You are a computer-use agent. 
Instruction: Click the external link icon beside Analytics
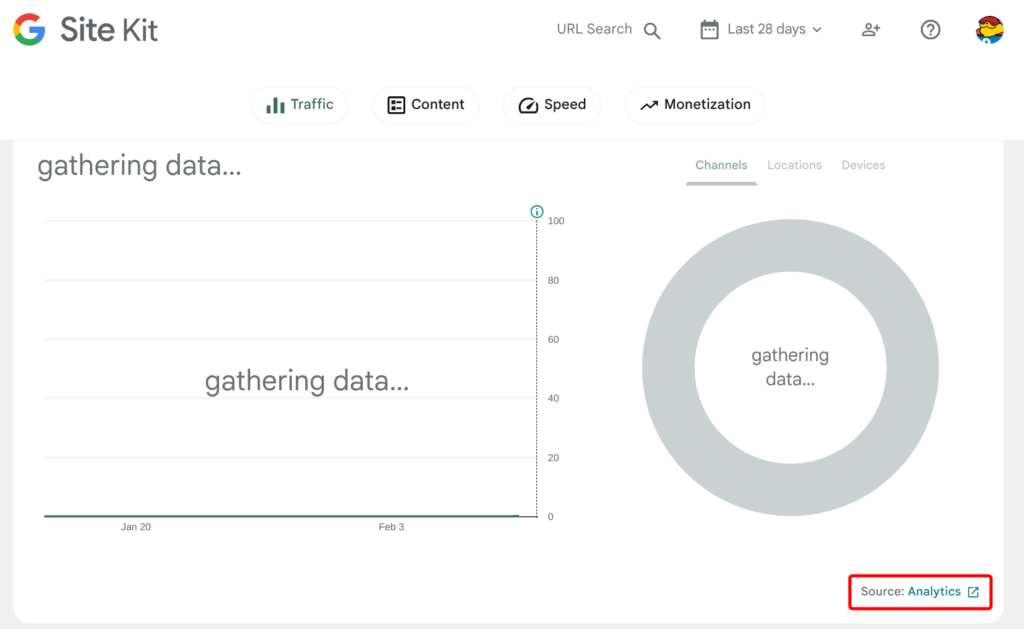(973, 592)
